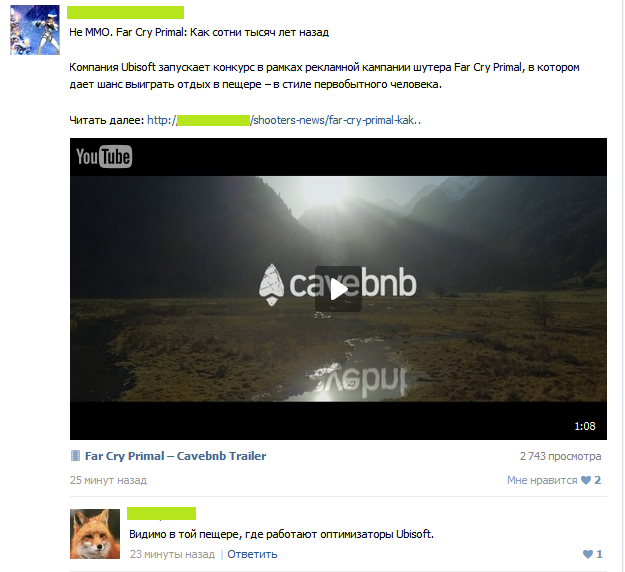Click the cavebnb arrowhead logo in video
Screen dimensions: 625x572
(271, 285)
